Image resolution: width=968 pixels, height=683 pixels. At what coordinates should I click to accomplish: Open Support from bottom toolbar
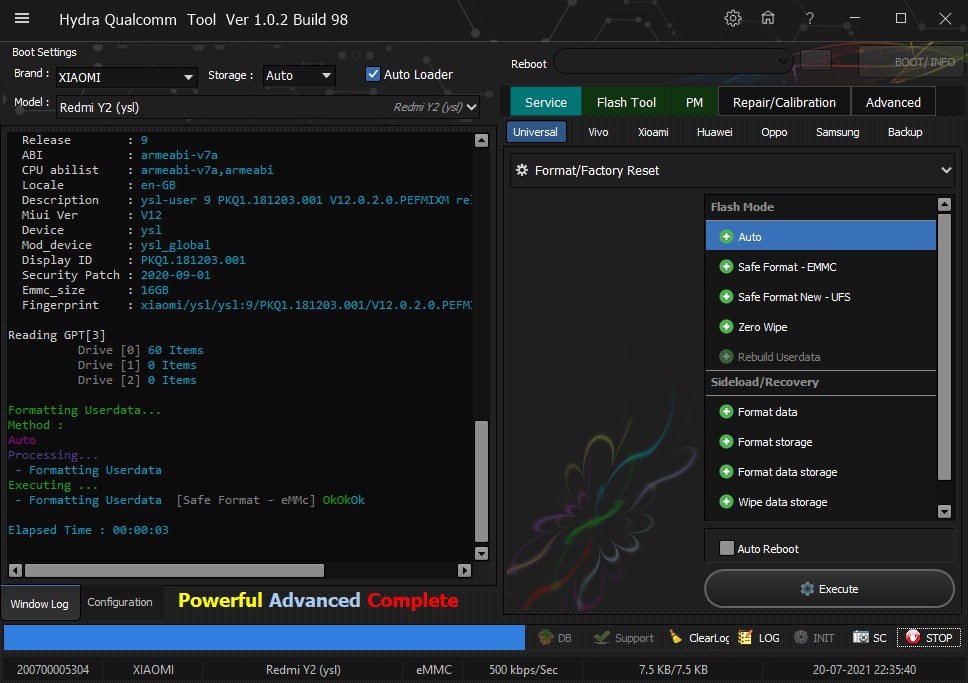[x=624, y=637]
